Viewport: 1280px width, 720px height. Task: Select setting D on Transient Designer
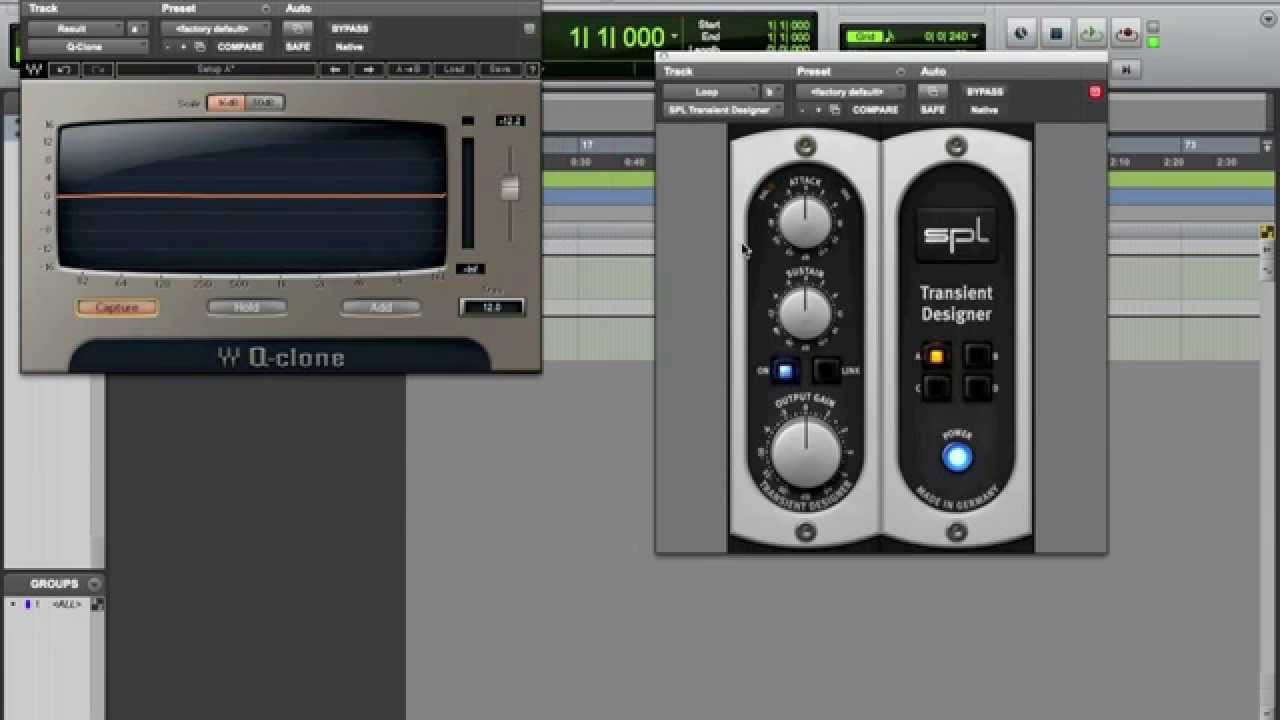[x=977, y=388]
